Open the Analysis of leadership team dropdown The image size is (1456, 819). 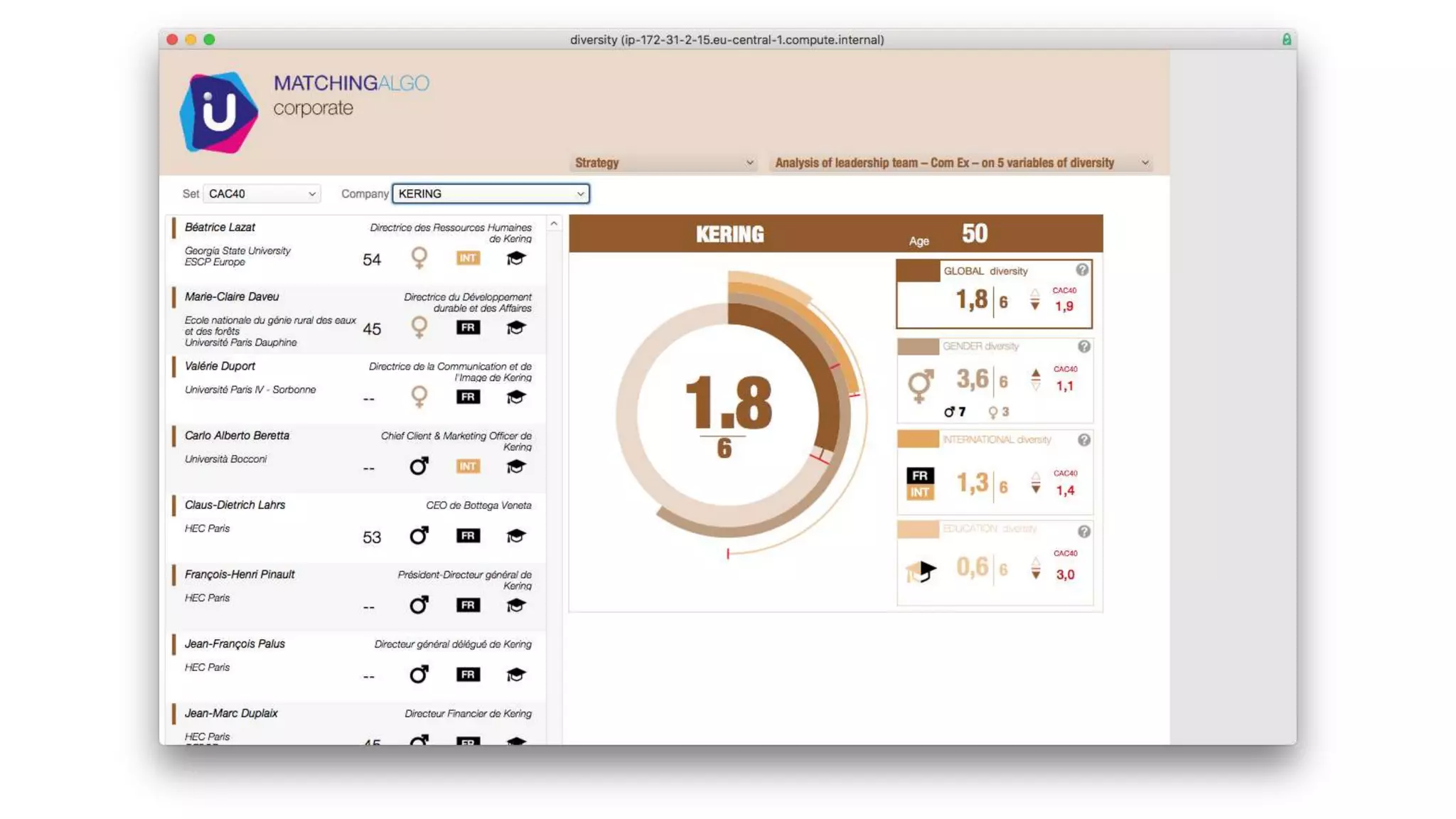960,163
